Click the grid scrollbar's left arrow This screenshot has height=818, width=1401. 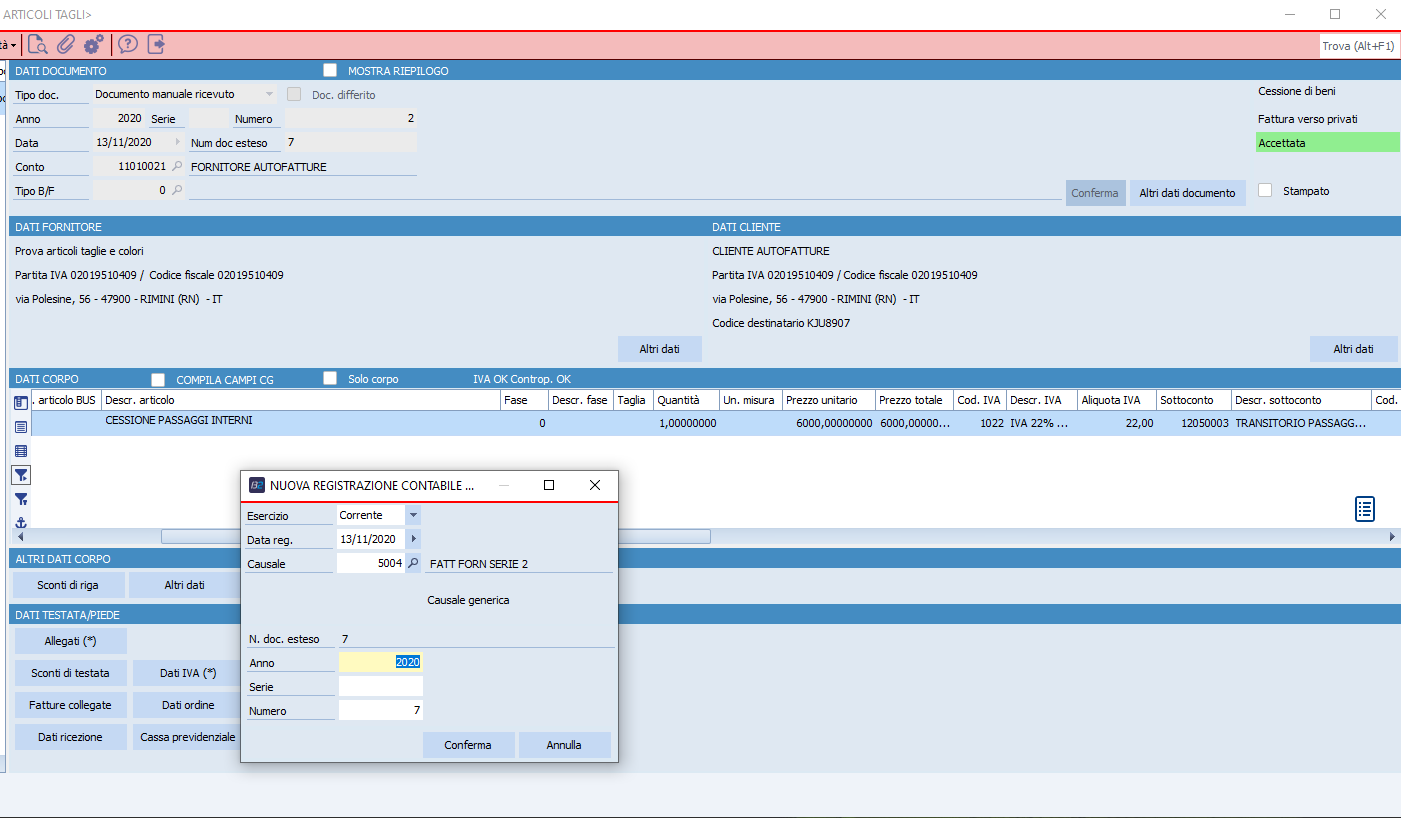20,537
